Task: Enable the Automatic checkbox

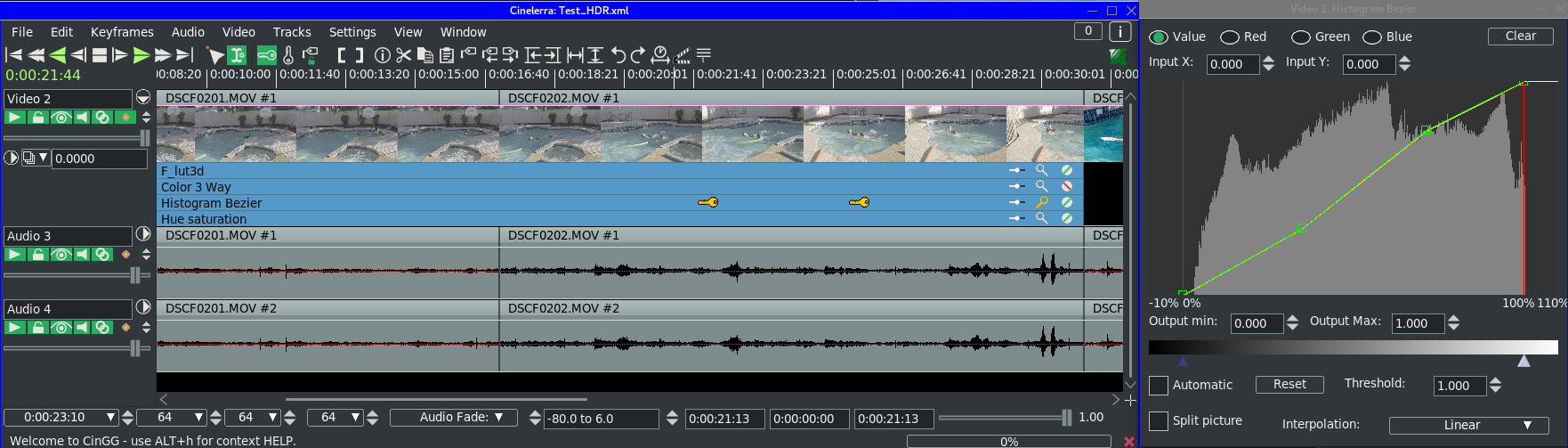Action: coord(1159,386)
